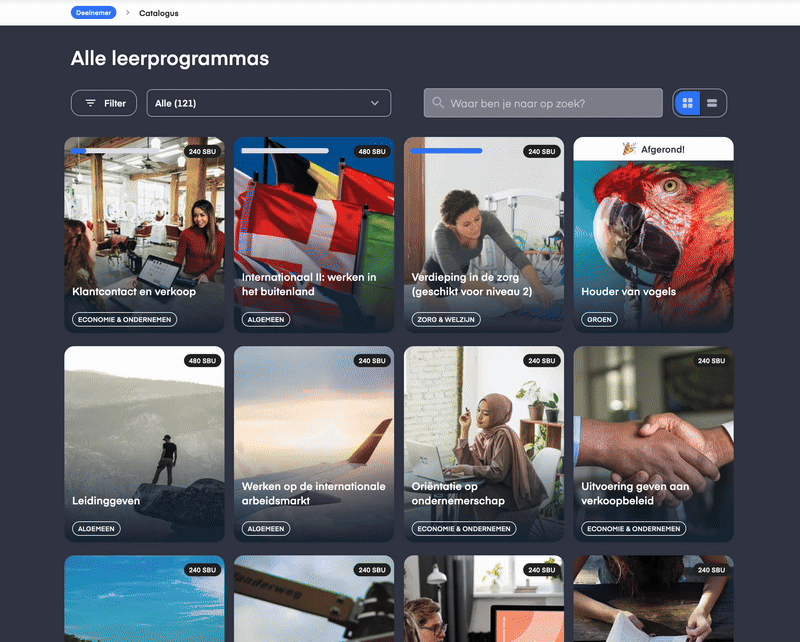Image resolution: width=800 pixels, height=642 pixels.
Task: Click the dropdown chevron arrow
Action: [374, 103]
